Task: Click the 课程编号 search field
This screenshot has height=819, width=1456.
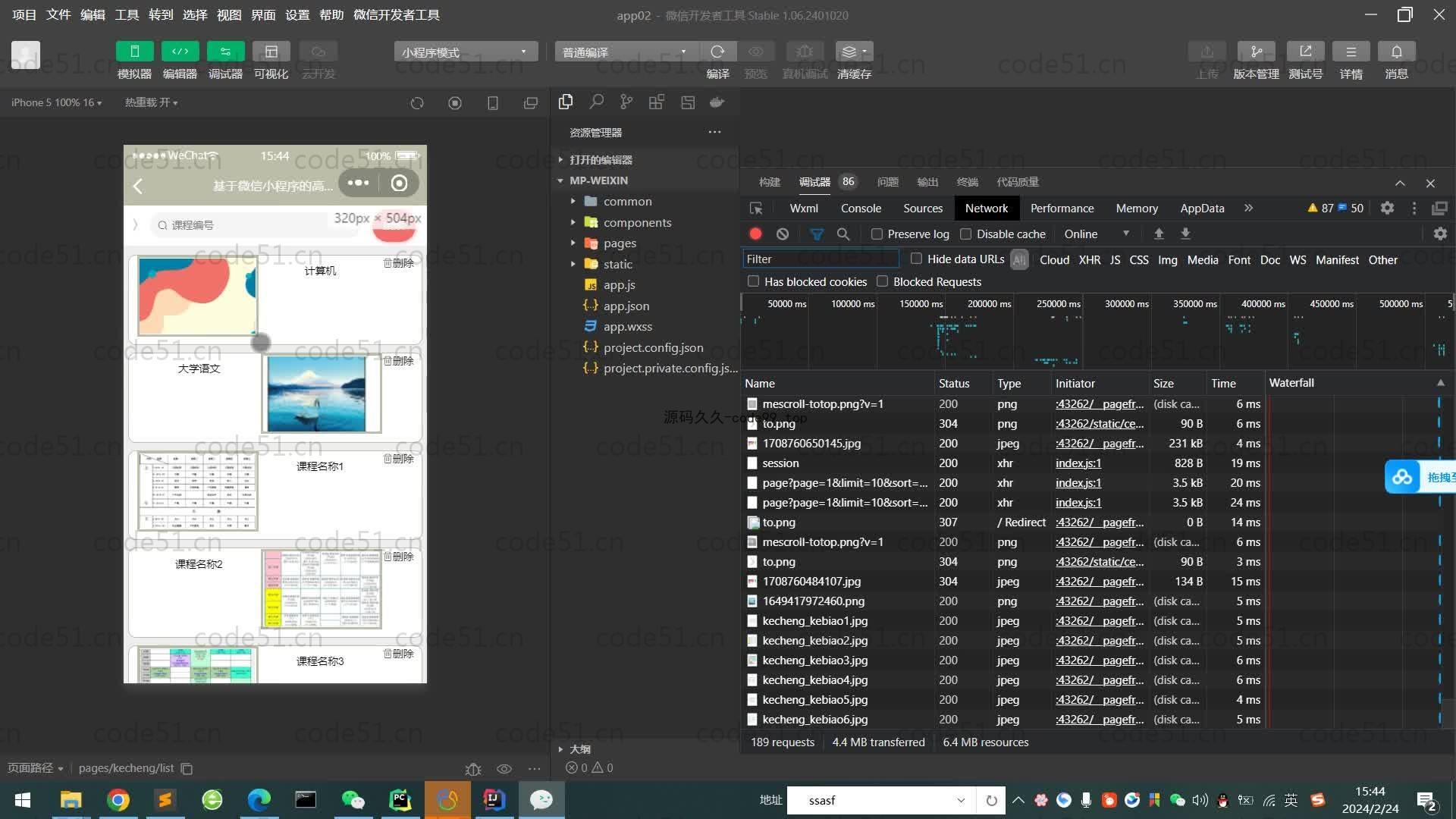Action: (x=241, y=225)
